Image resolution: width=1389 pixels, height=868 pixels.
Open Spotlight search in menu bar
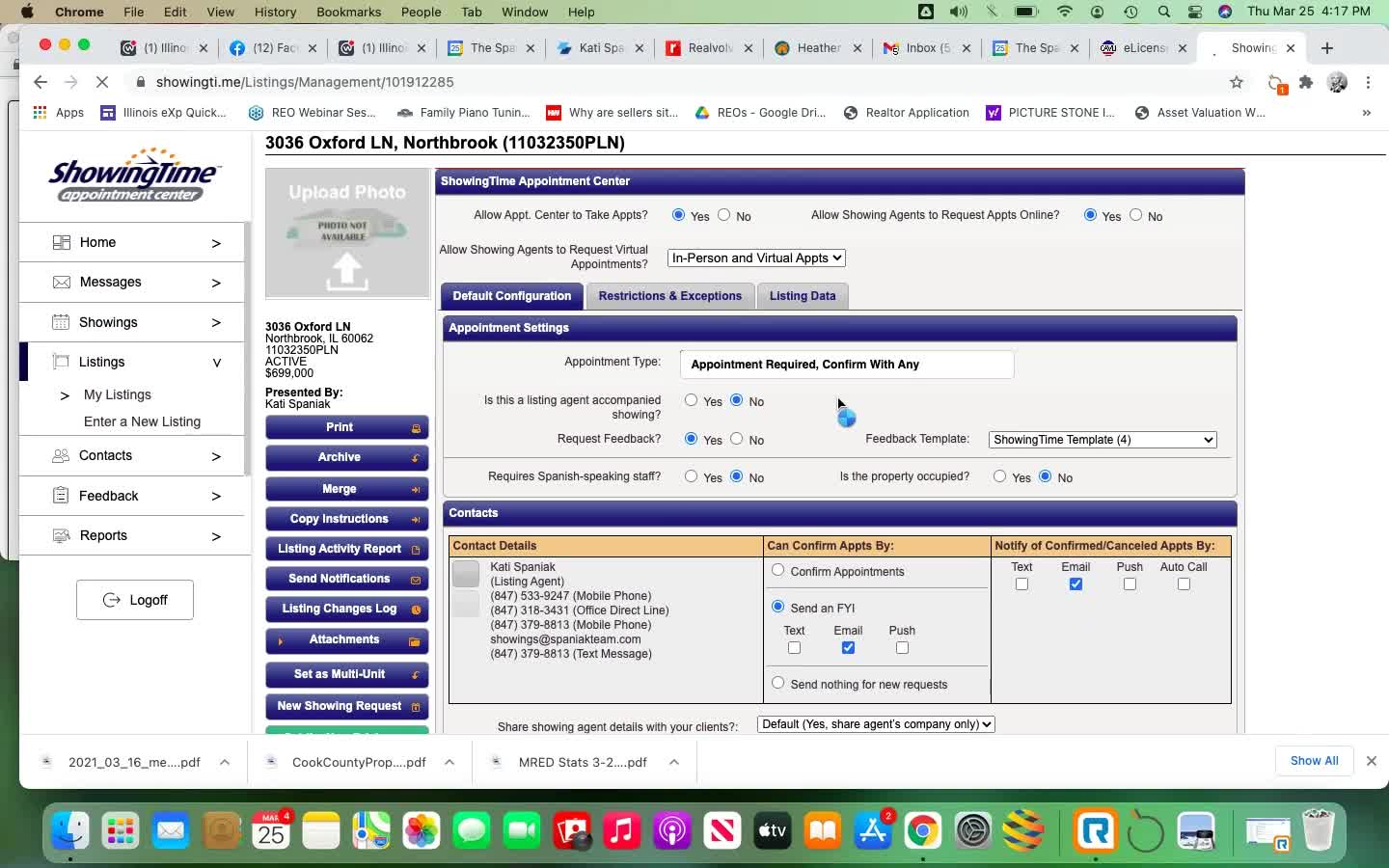click(1164, 12)
